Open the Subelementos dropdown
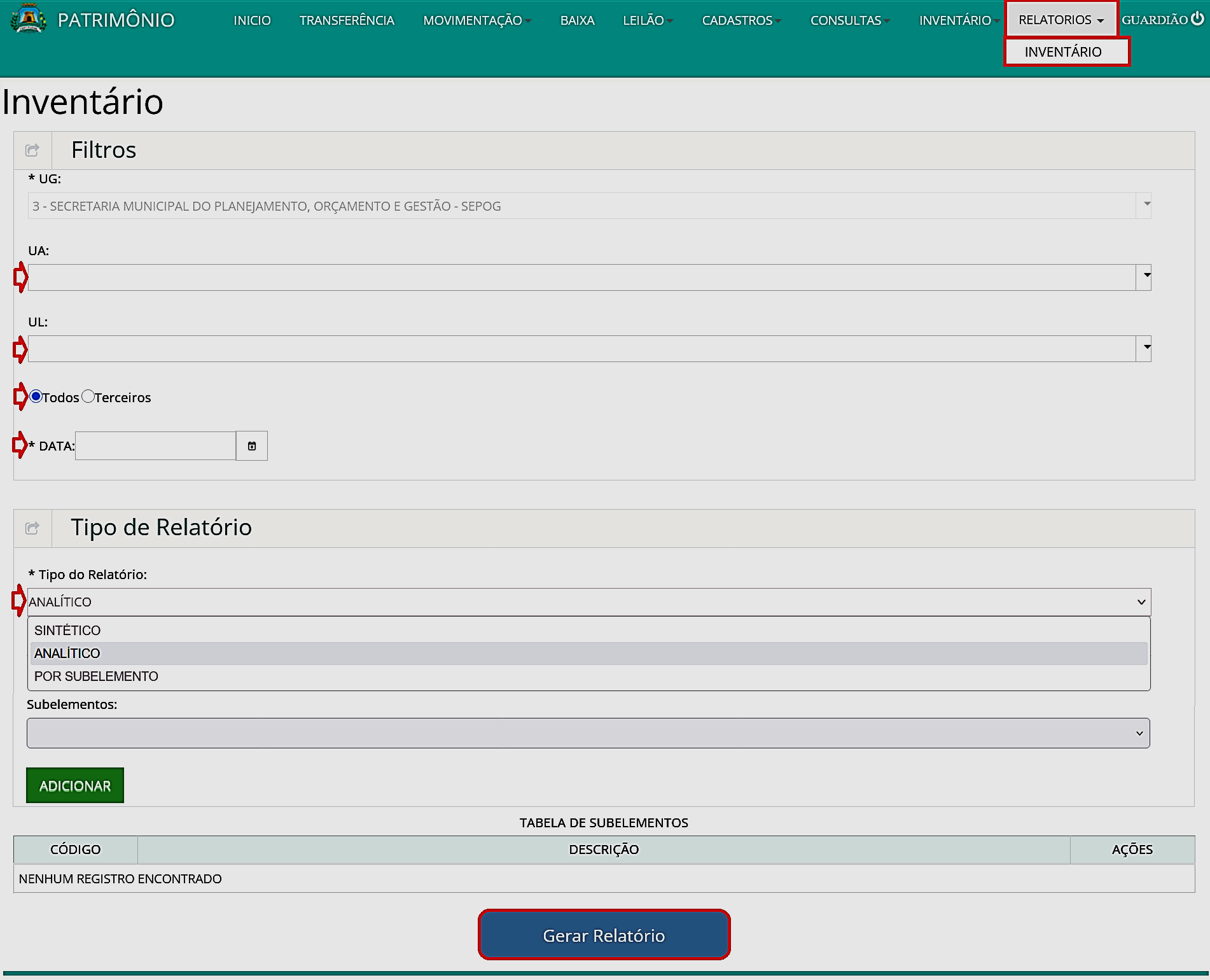Image resolution: width=1210 pixels, height=980 pixels. coord(588,733)
